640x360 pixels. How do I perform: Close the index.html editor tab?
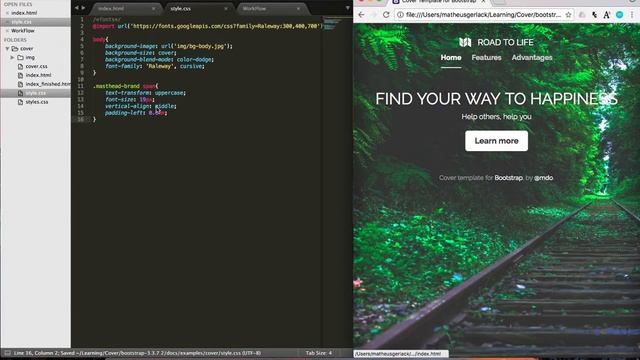point(153,9)
